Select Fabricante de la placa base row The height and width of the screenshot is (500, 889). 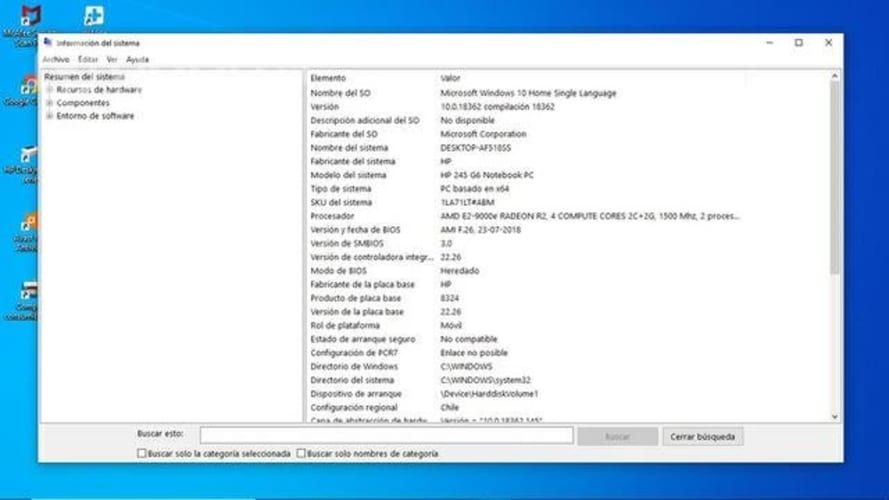coord(569,284)
